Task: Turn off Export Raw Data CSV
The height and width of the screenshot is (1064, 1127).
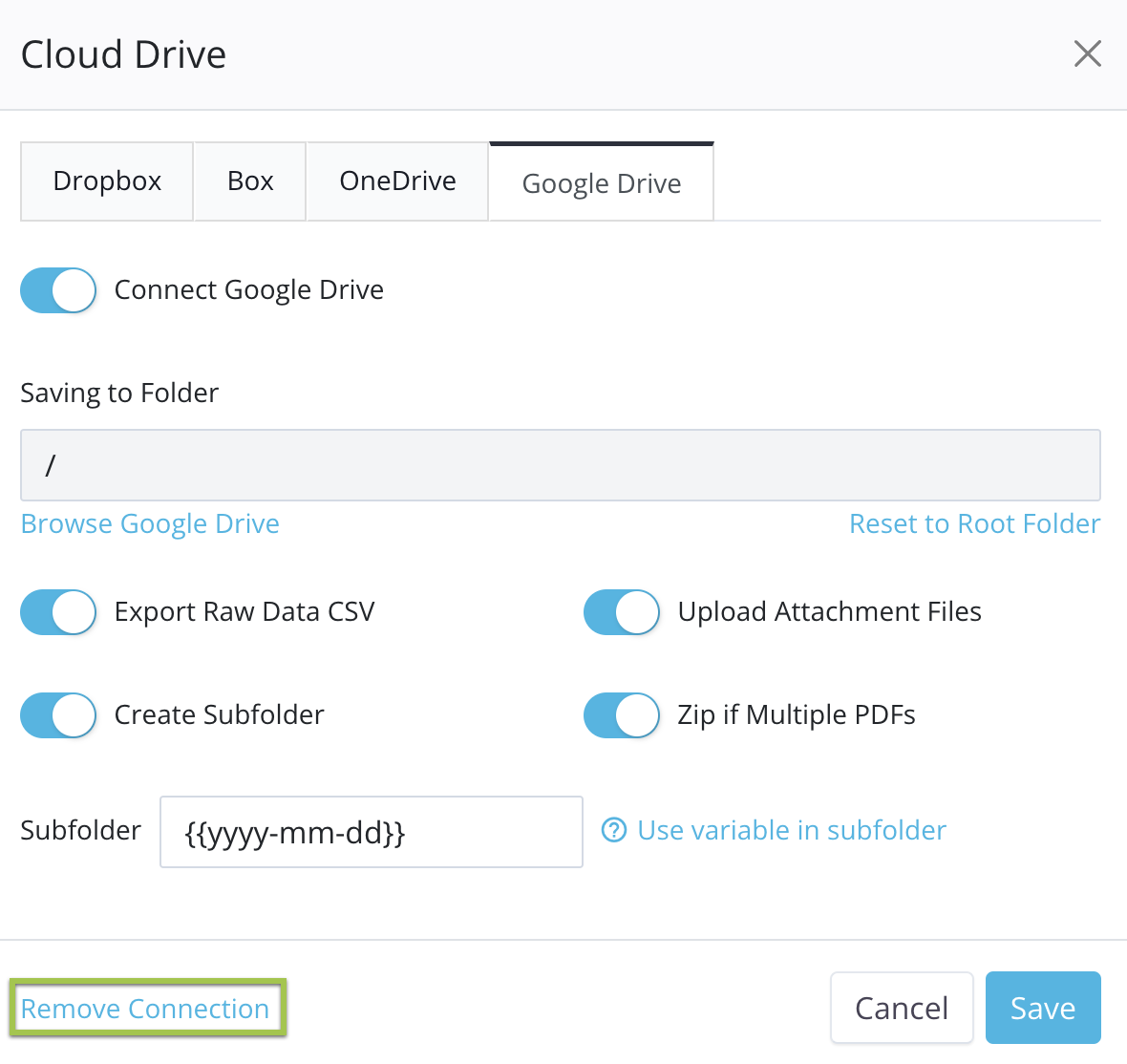Action: click(x=59, y=612)
